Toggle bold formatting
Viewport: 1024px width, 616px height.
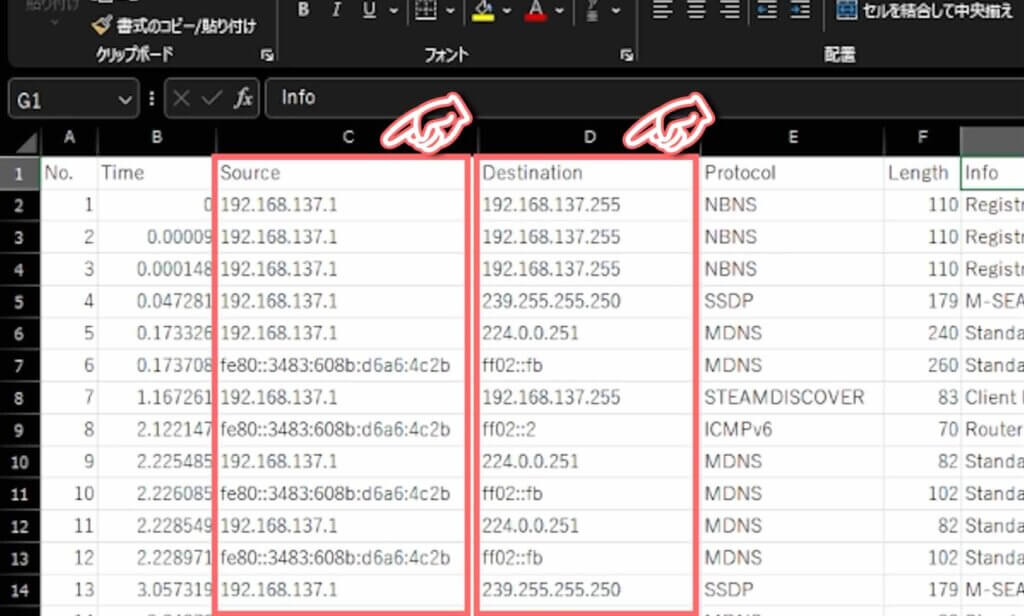click(303, 11)
